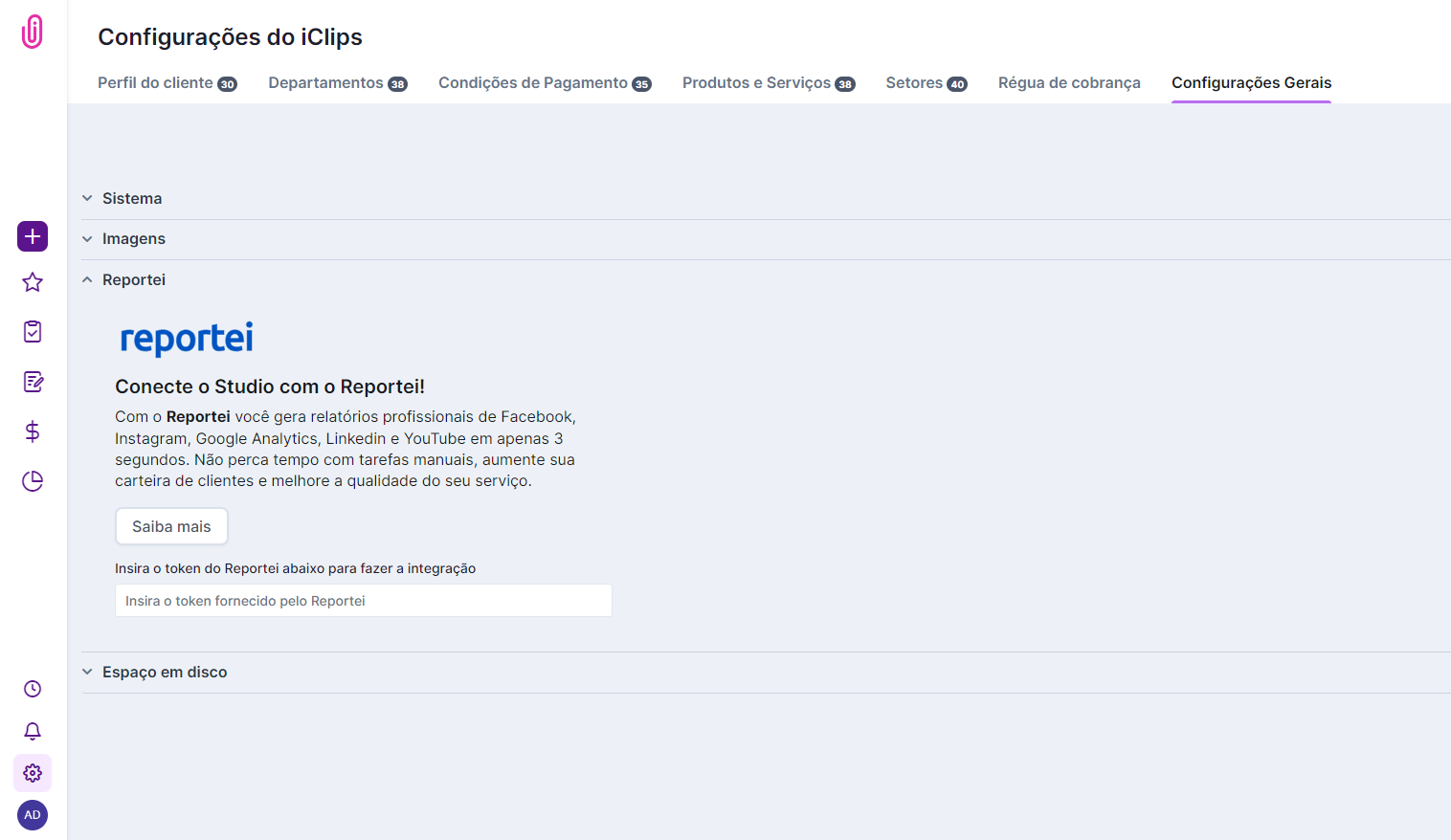This screenshot has height=840, width=1451.
Task: Open the Régua de cobrança tab
Action: [1069, 82]
